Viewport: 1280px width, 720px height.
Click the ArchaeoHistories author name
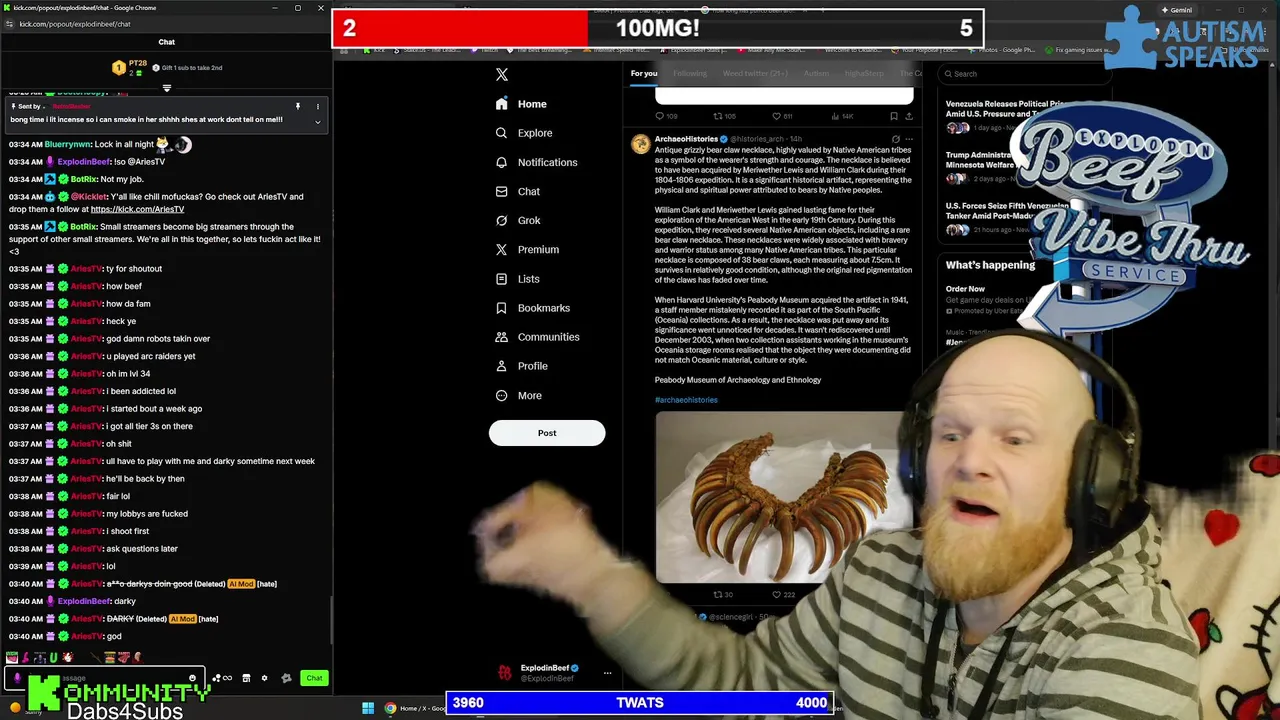(686, 139)
